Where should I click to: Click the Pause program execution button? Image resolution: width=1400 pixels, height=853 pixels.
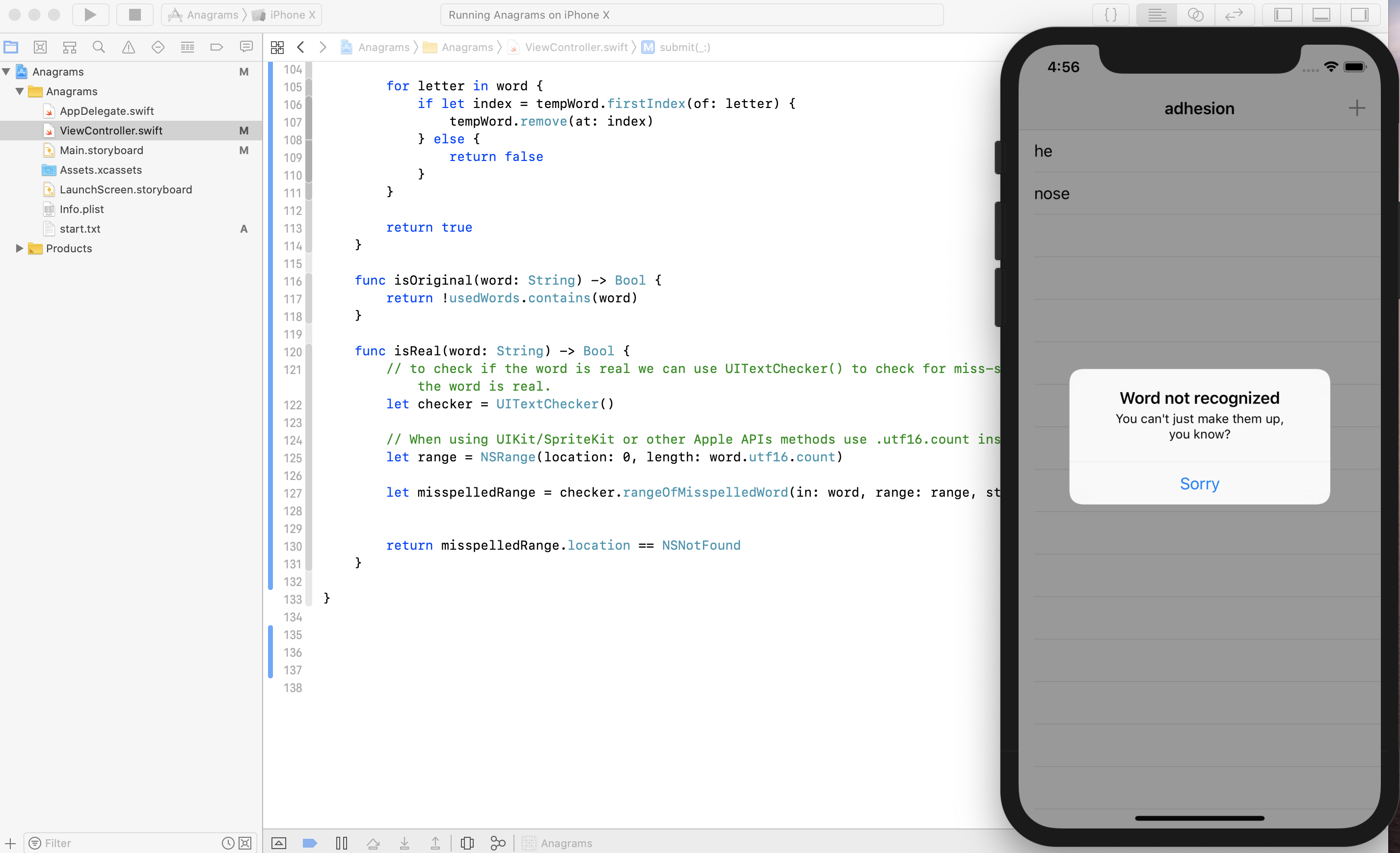[x=342, y=843]
